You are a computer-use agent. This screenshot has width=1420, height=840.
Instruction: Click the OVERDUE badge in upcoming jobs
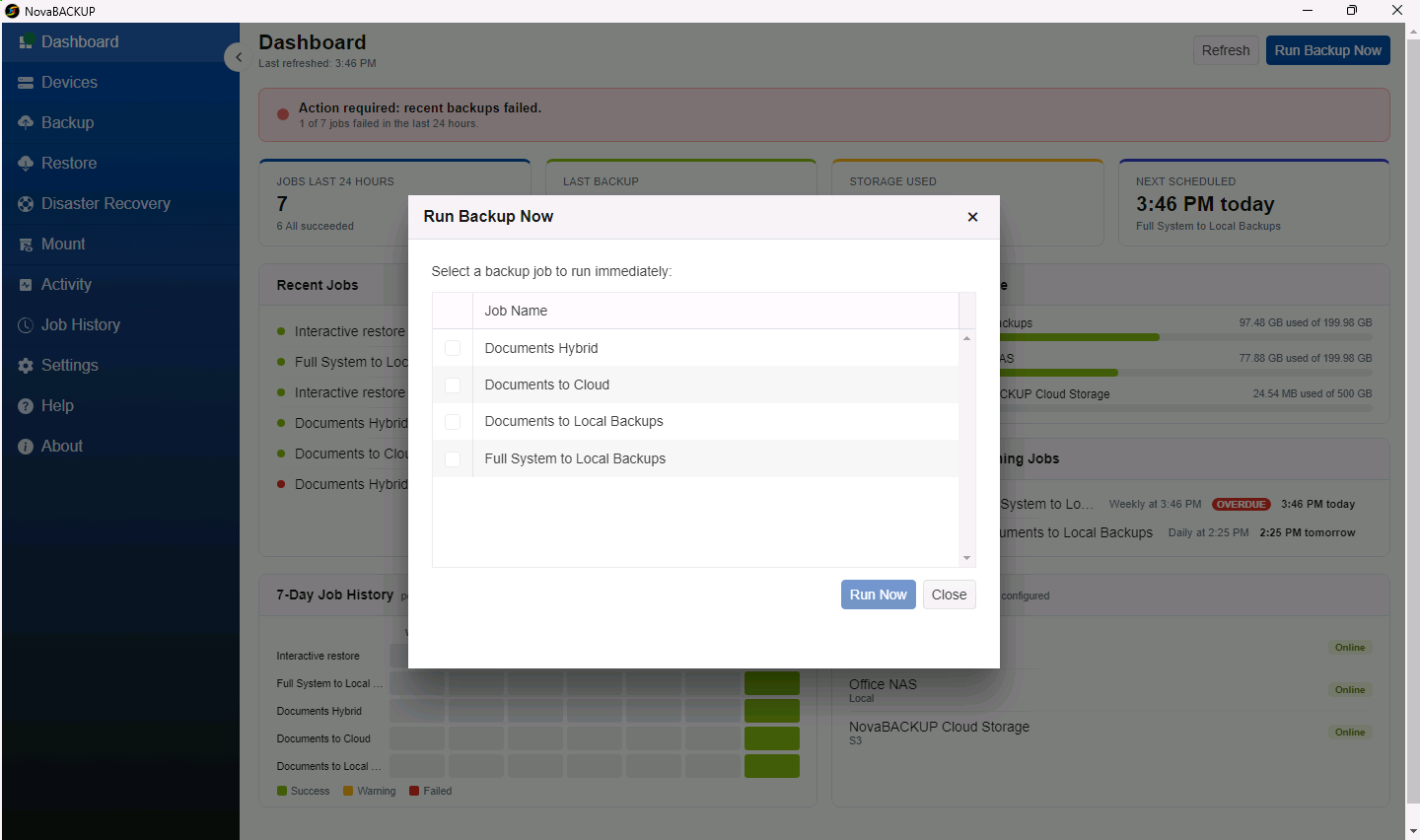[x=1241, y=504]
